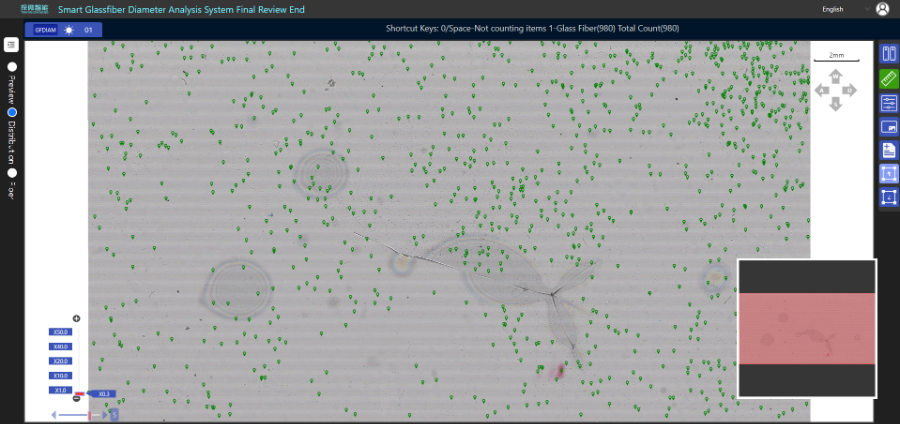Click the image thumbnail view icon
This screenshot has height=424, width=900.
(888, 126)
